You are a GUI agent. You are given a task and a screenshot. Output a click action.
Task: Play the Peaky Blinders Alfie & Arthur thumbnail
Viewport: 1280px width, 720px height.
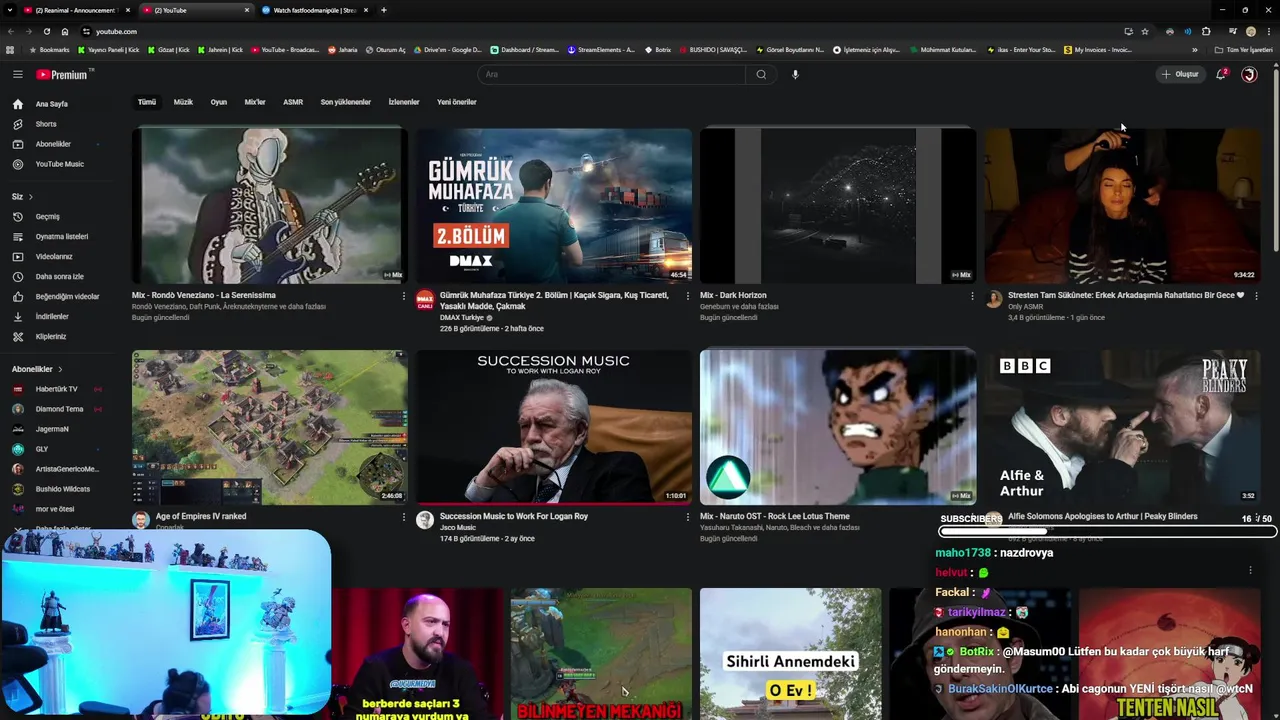(x=1121, y=427)
